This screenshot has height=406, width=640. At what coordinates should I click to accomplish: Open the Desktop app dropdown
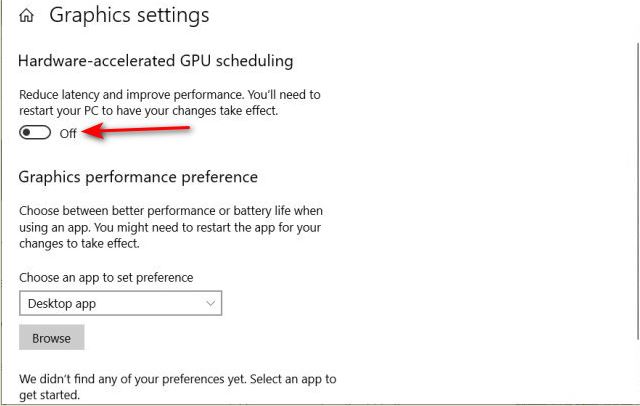tap(120, 303)
